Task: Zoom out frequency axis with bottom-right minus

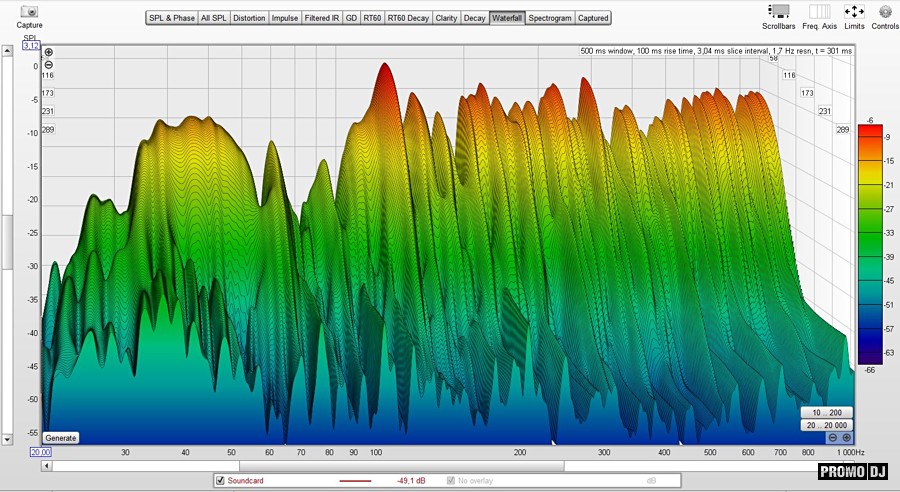Action: click(832, 437)
